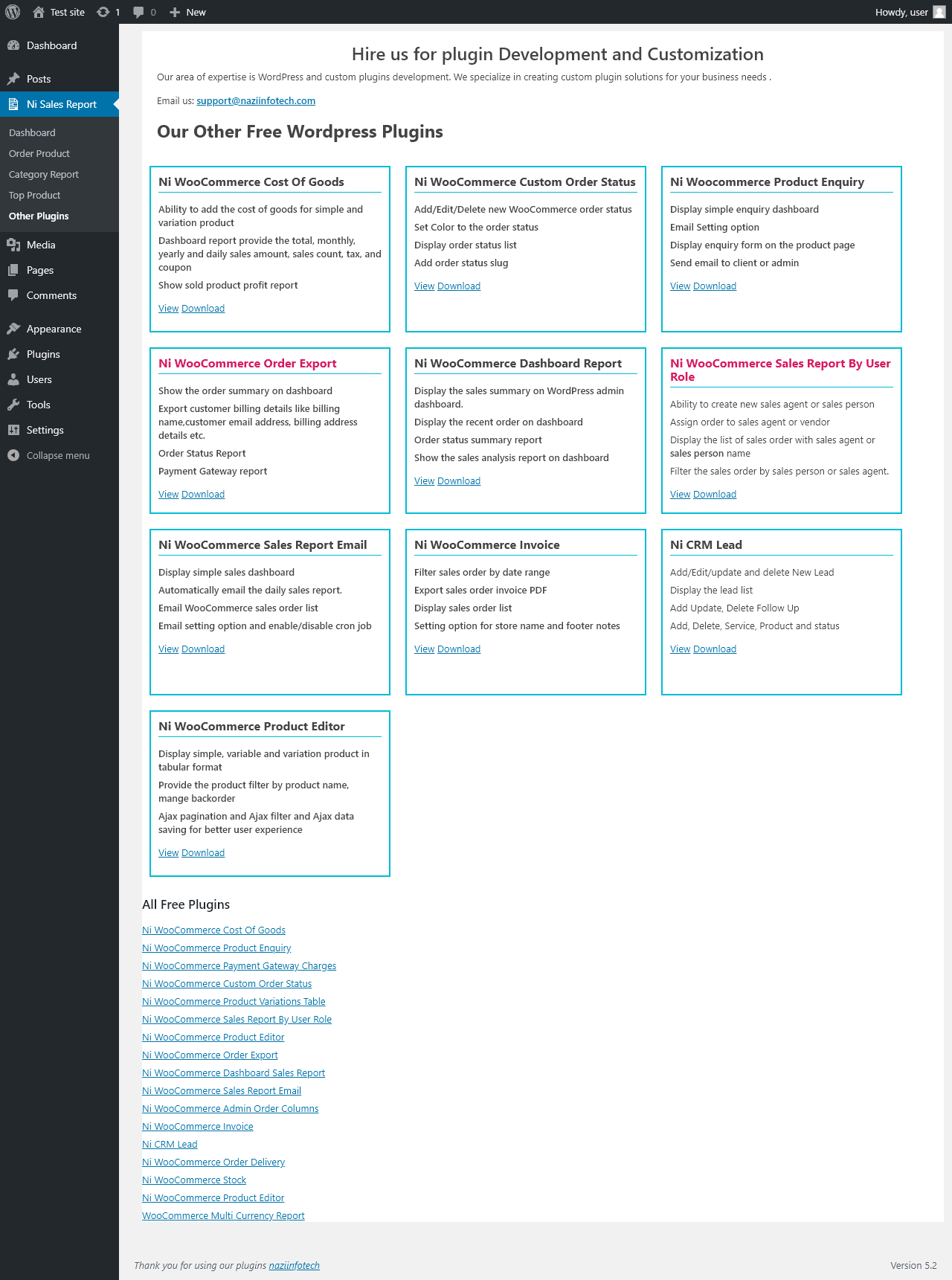Click the Tools wrench icon
Viewport: 952px width, 1280px height.
point(13,405)
